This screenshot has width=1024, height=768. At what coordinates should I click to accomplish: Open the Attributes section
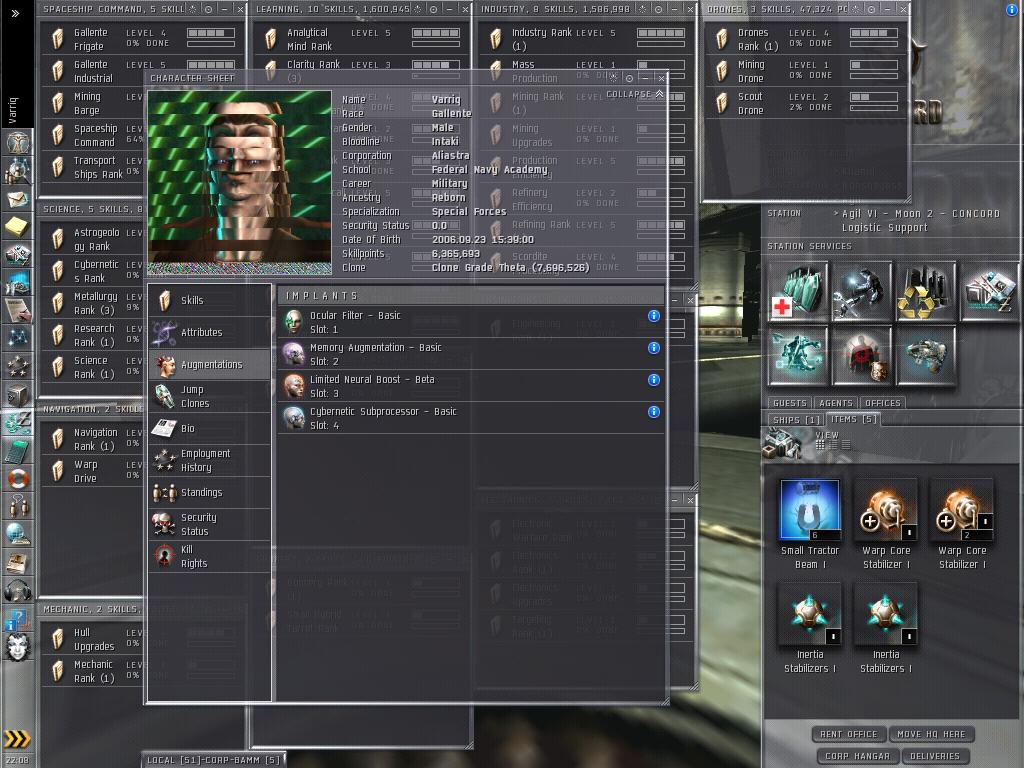(210, 332)
